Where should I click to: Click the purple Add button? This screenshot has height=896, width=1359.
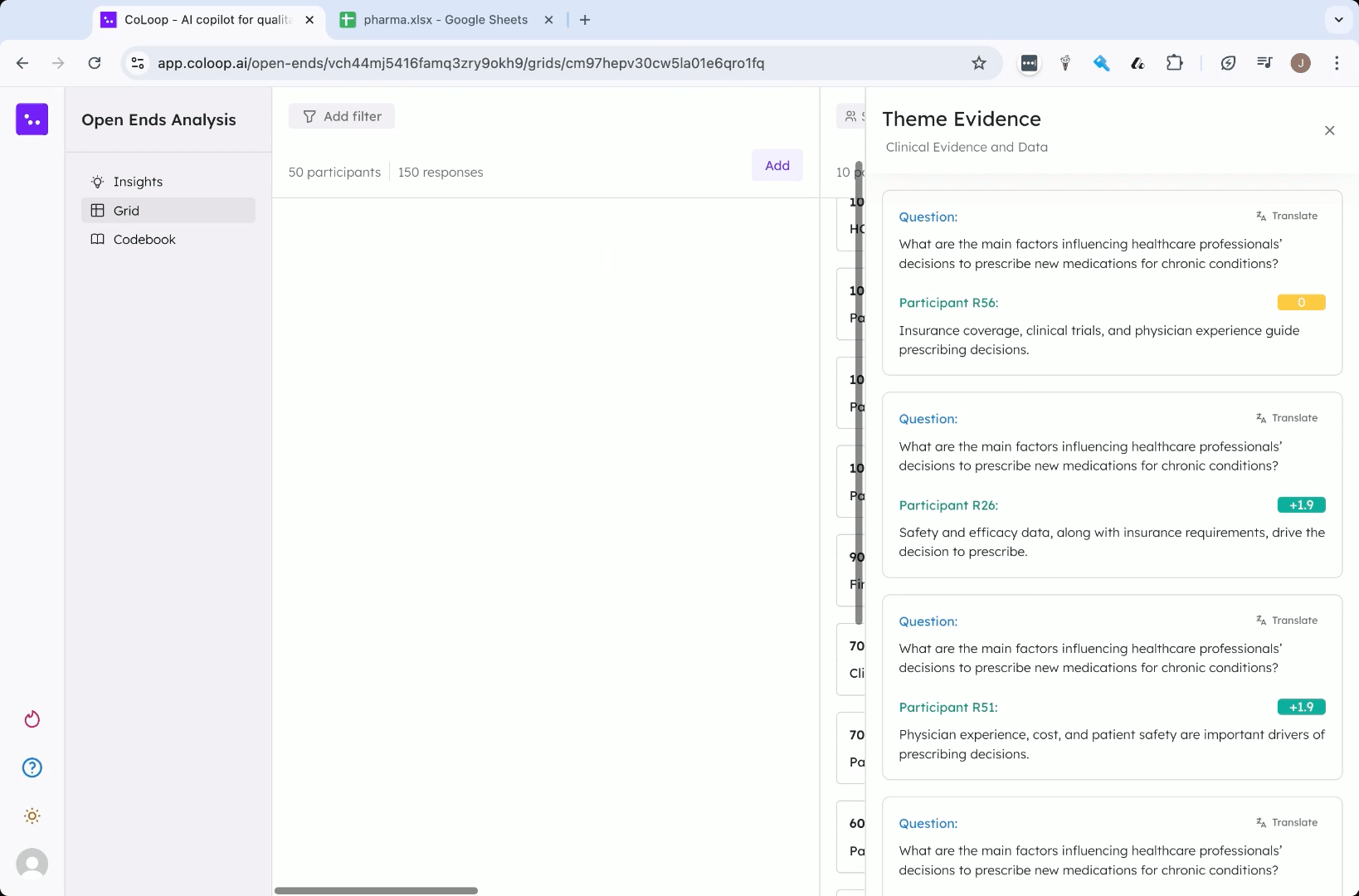point(777,165)
